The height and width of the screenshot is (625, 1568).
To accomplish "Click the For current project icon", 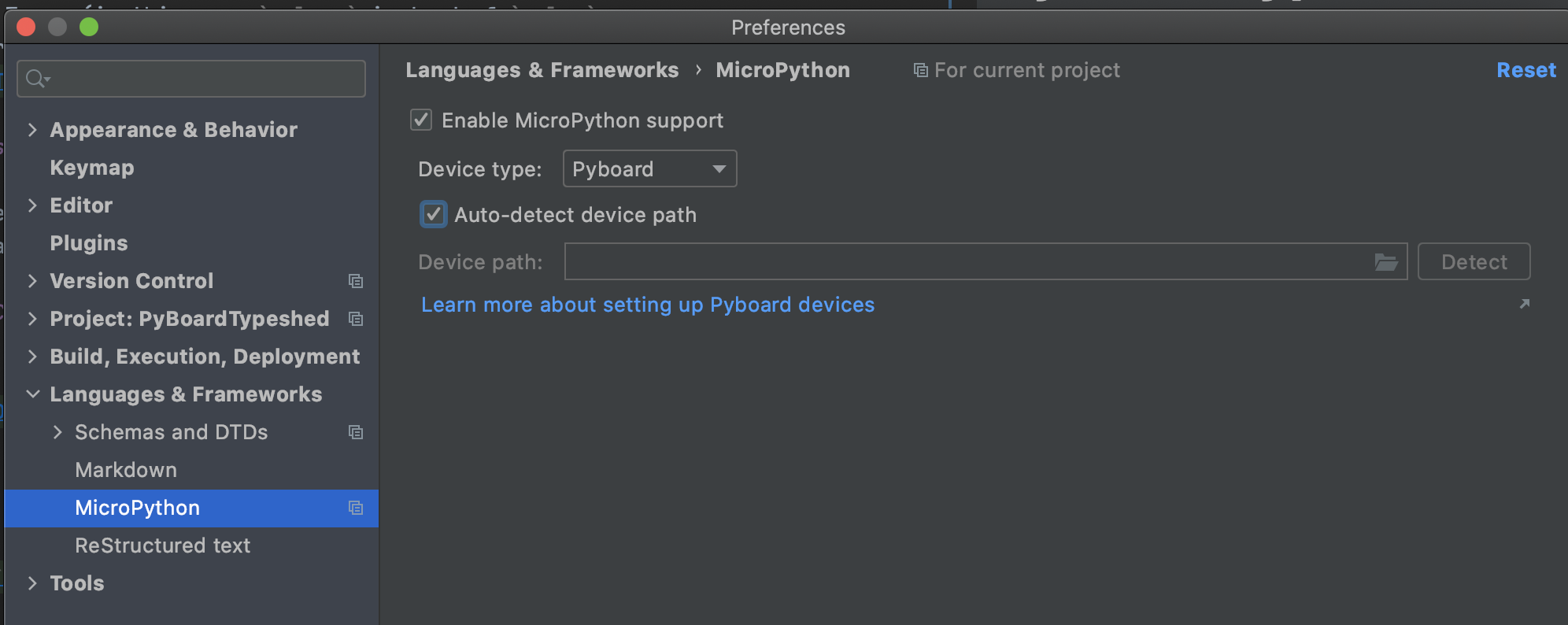I will (920, 70).
